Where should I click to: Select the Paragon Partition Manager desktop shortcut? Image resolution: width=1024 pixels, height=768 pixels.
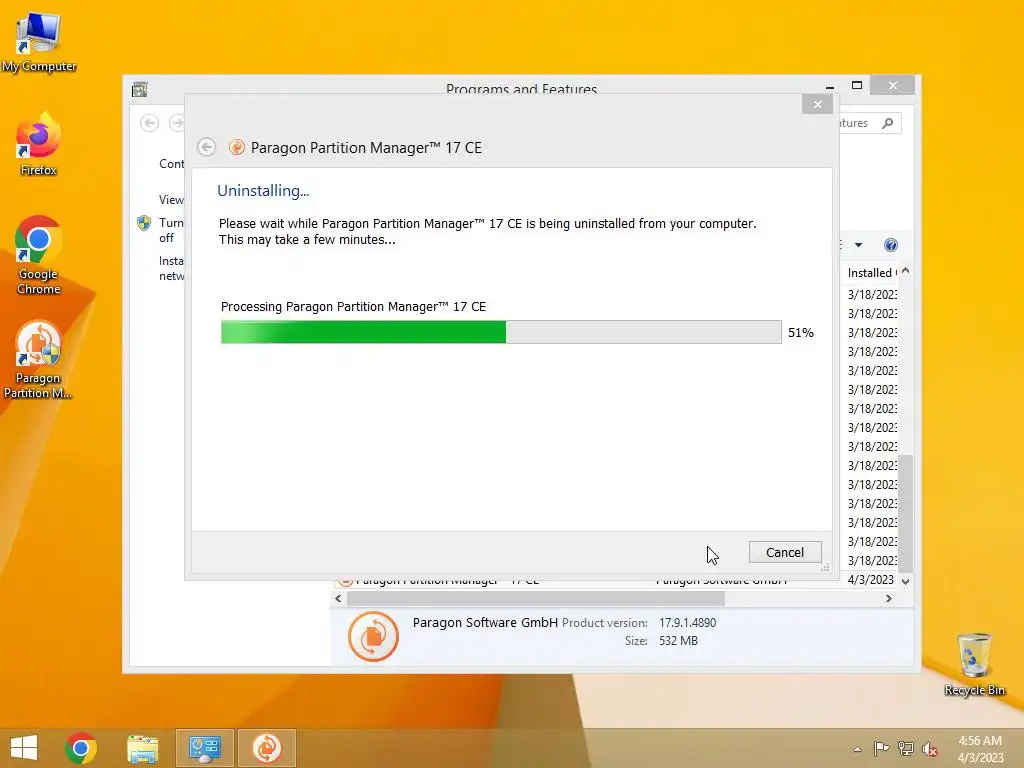click(38, 360)
